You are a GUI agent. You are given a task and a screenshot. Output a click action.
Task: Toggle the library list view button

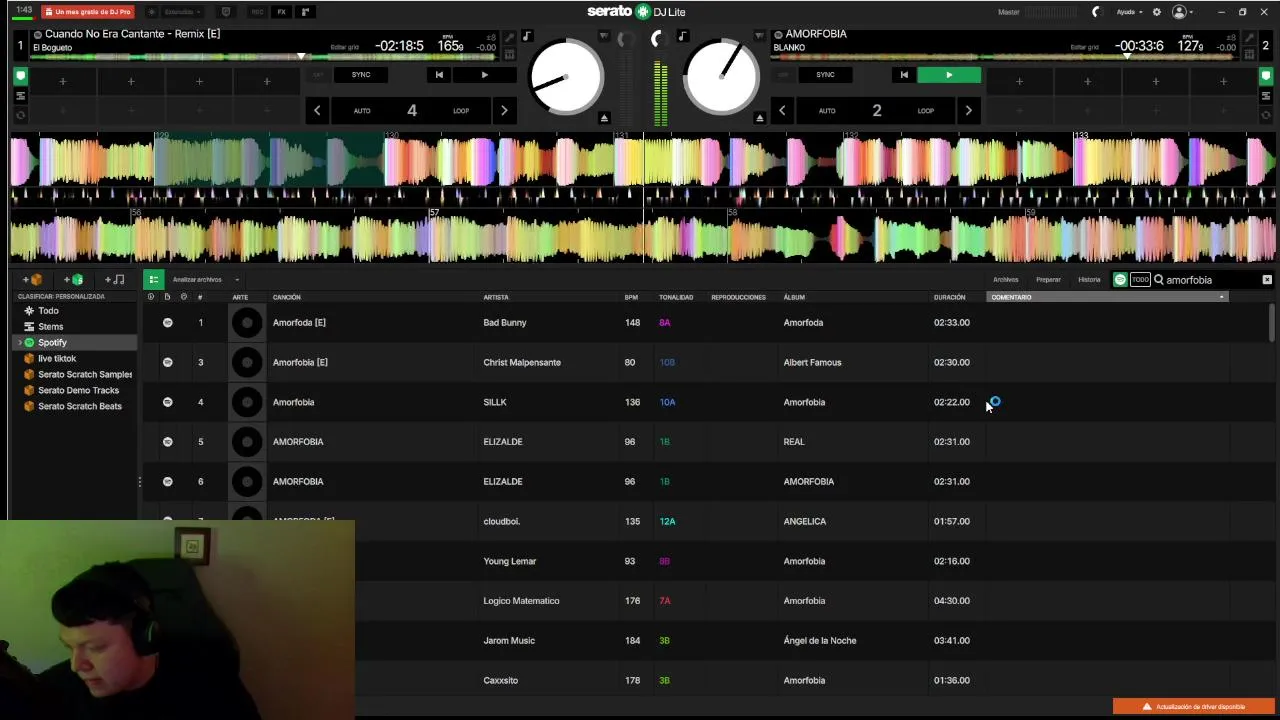point(153,280)
